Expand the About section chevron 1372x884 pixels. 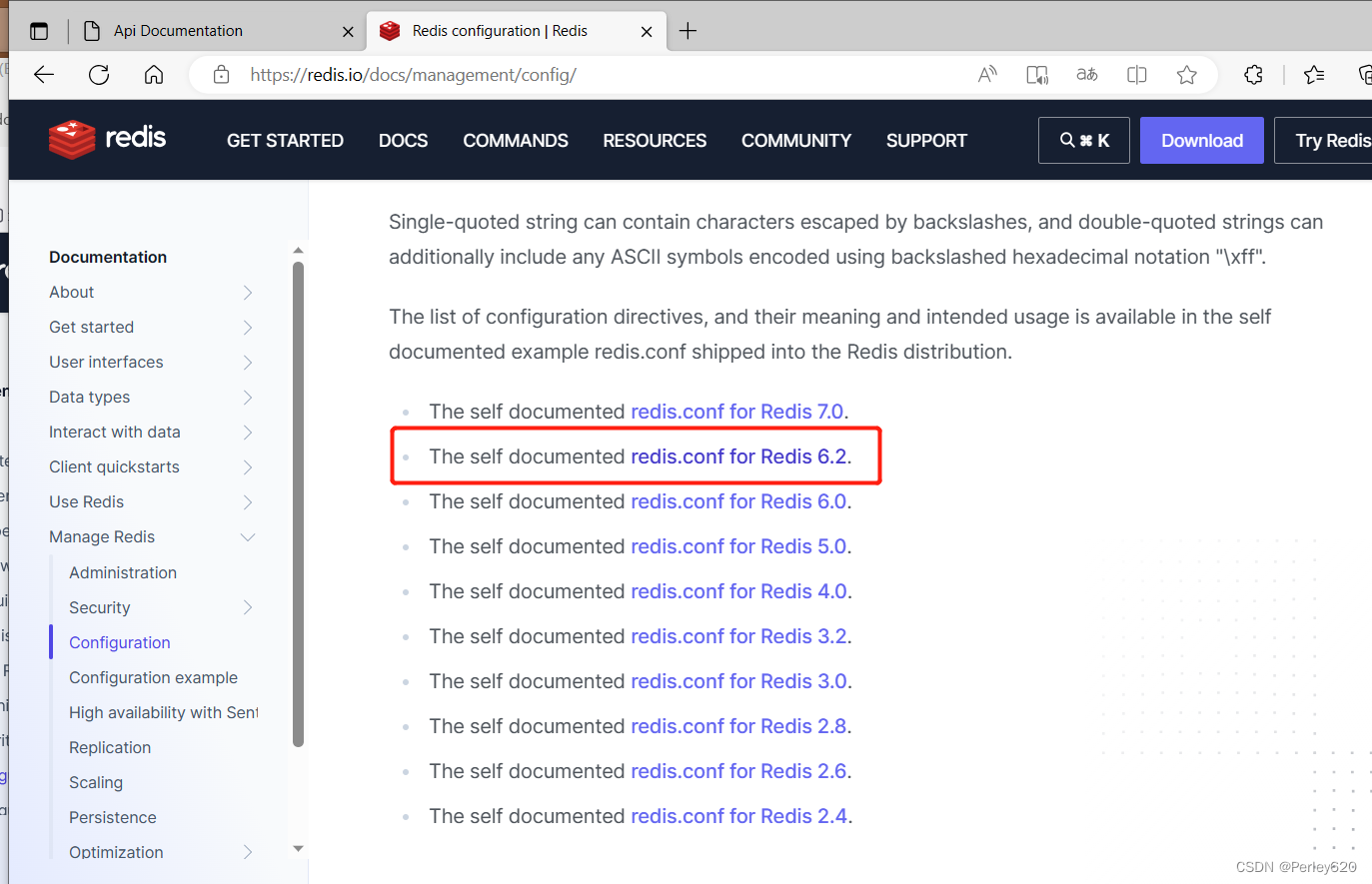[248, 293]
